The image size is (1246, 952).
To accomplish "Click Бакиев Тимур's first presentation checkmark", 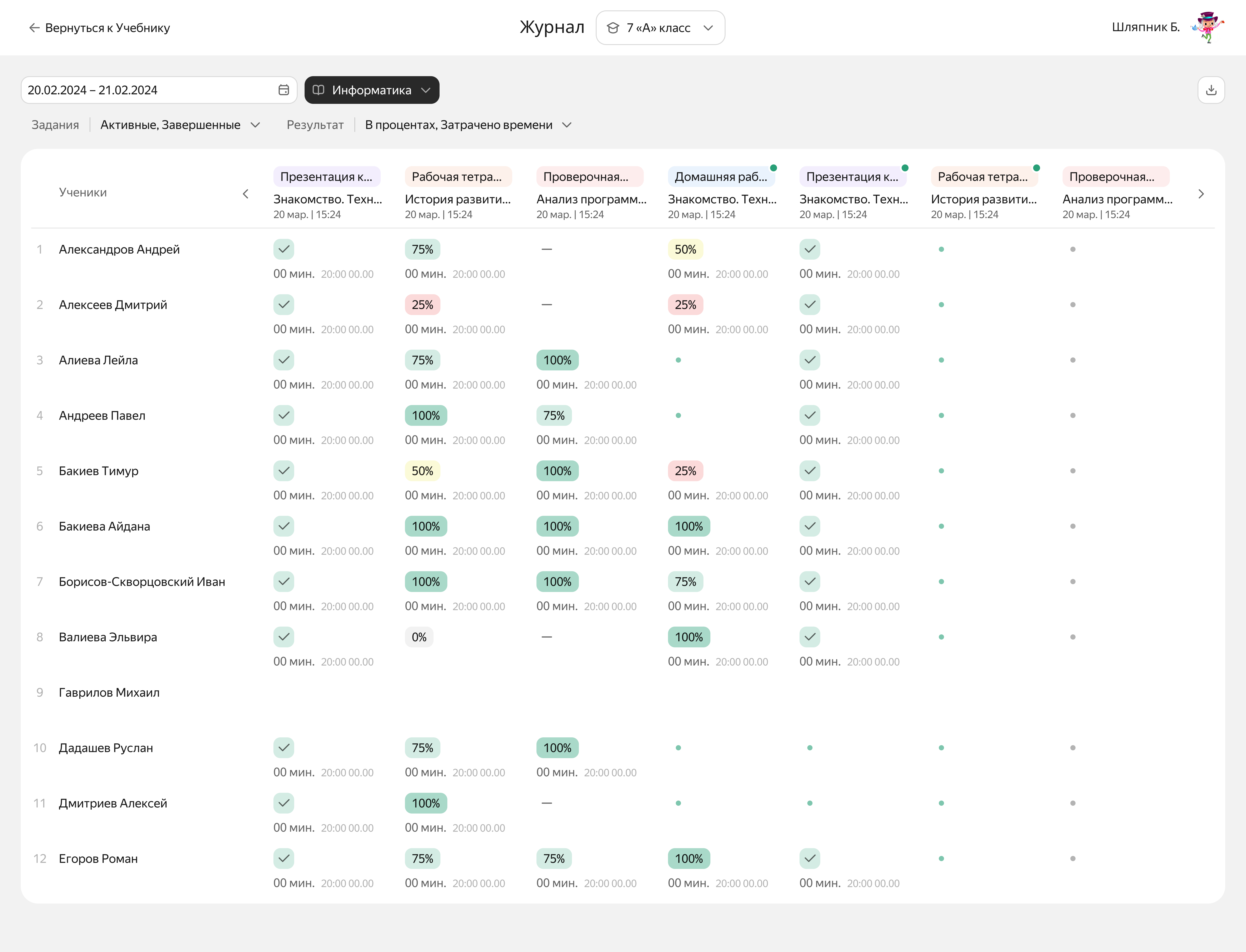I will point(284,471).
